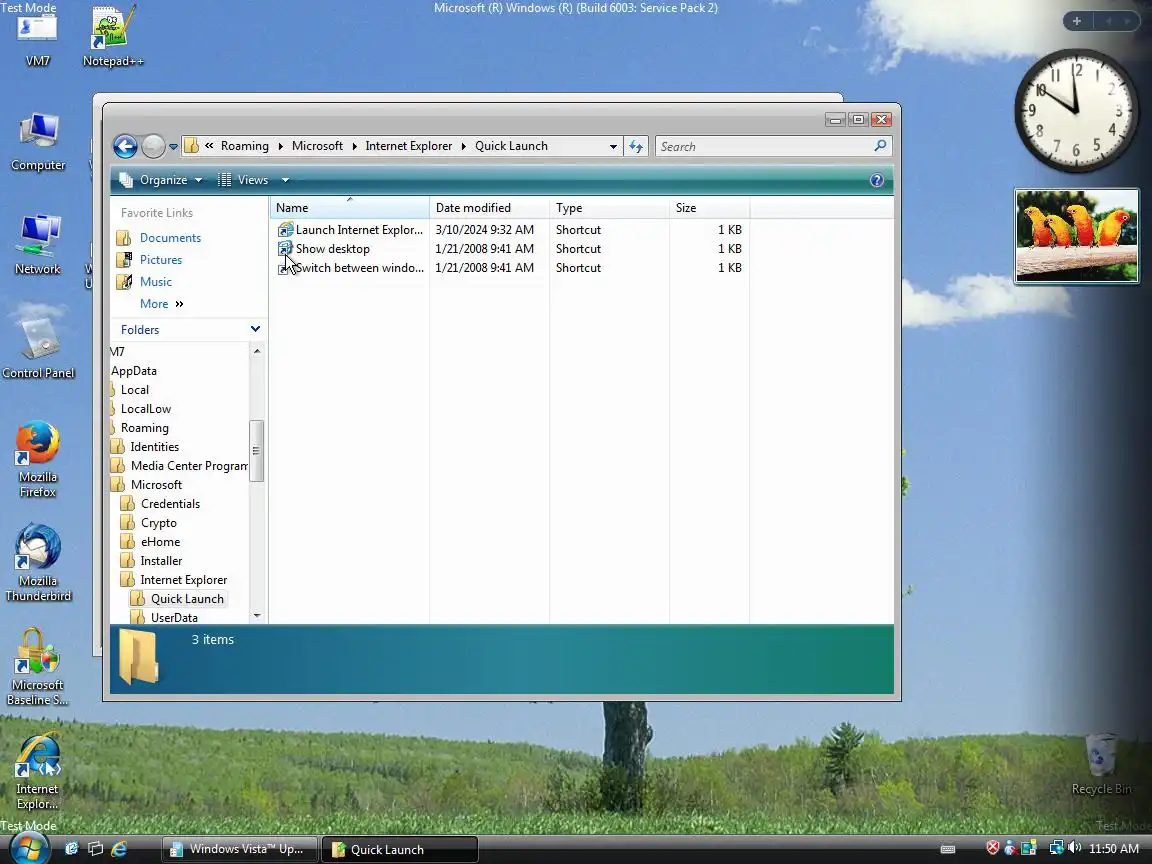Screen dimensions: 1152x864
Task: Select Microsoft Baseline Security desktop icon
Action: tap(37, 667)
